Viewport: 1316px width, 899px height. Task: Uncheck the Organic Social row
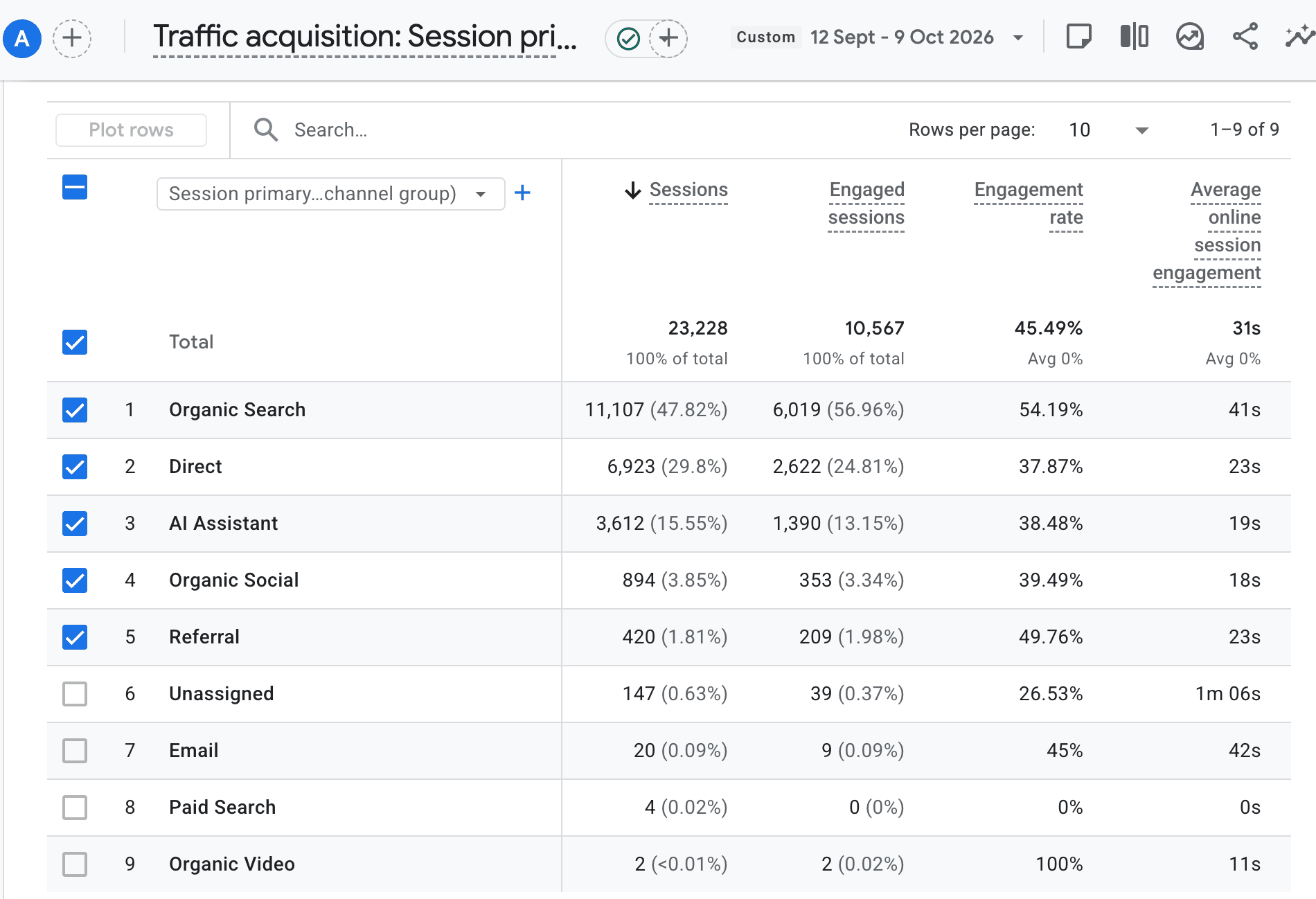(x=75, y=580)
